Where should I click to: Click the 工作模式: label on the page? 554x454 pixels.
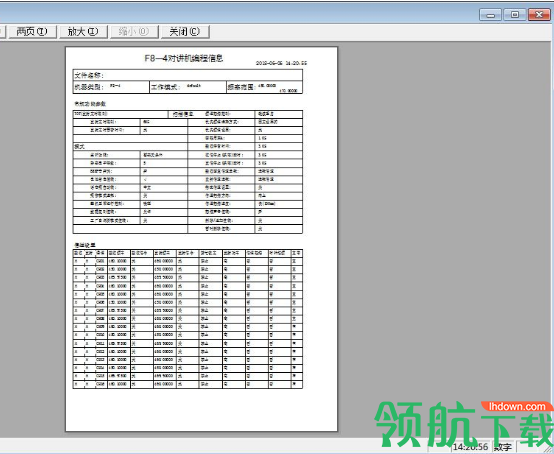click(166, 87)
